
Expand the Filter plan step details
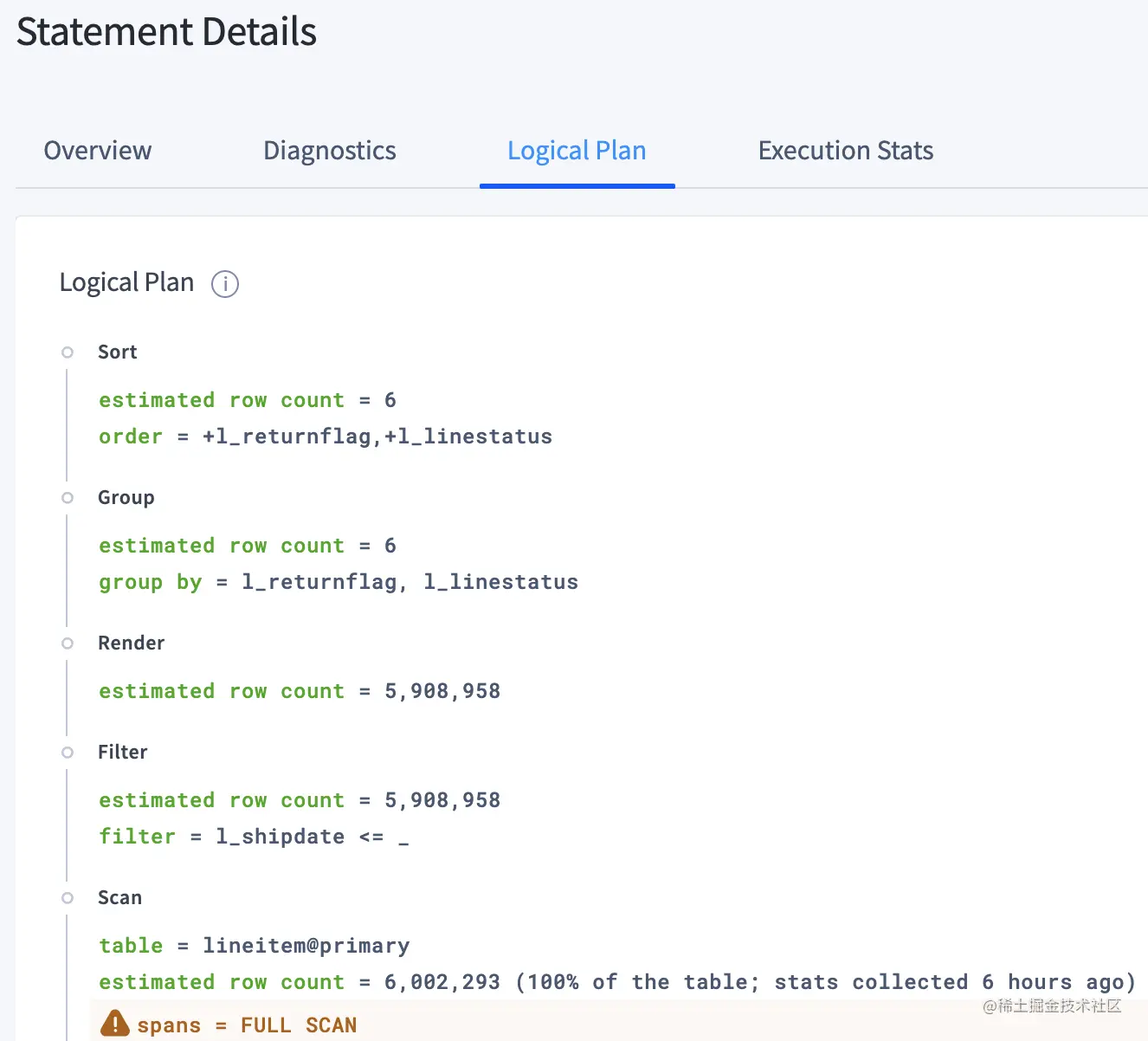point(122,752)
